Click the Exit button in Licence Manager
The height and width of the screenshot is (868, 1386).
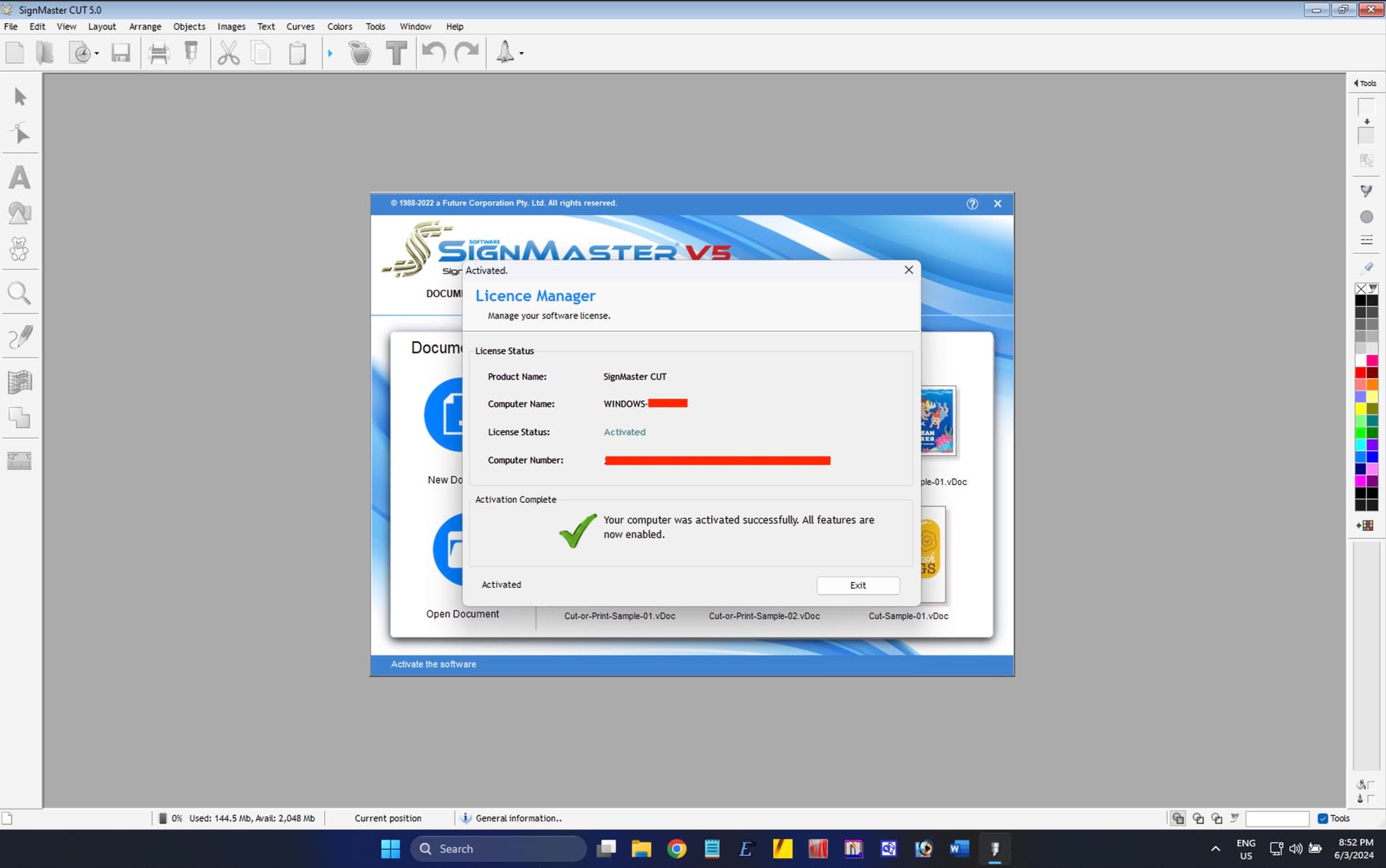pyautogui.click(x=858, y=585)
